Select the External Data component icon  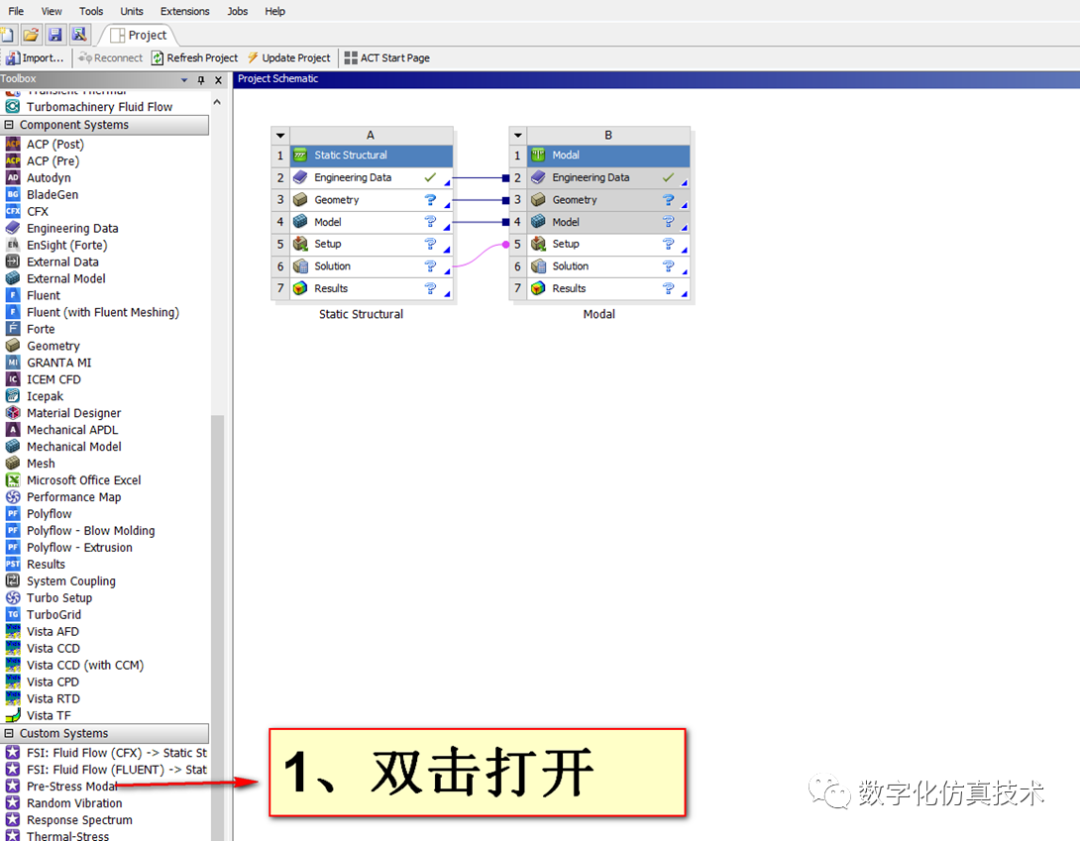12,262
